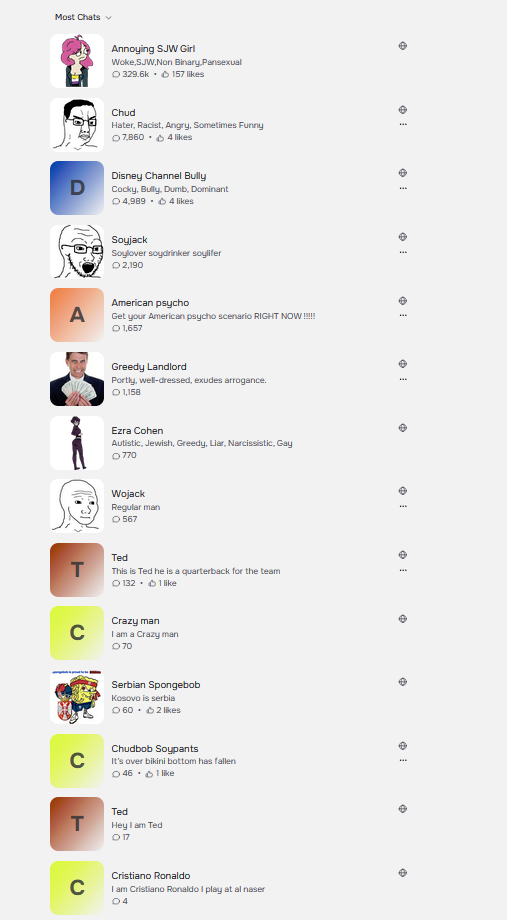The image size is (507, 920).
Task: Open the ellipsis menu for Greedy Landlord
Action: 403,379
